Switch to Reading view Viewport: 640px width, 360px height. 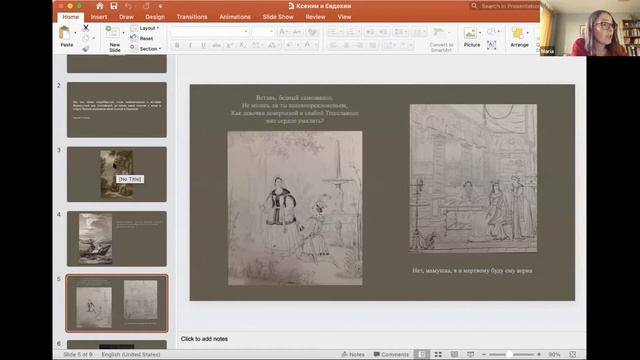pos(454,354)
